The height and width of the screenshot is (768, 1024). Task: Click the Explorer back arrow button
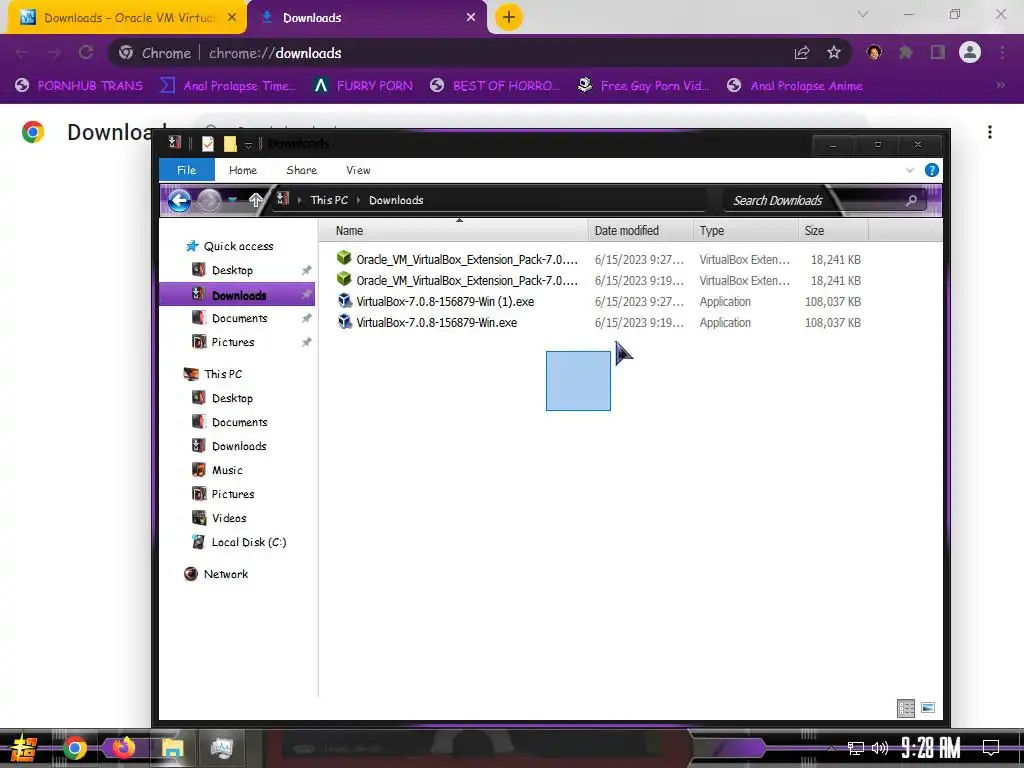click(x=180, y=200)
